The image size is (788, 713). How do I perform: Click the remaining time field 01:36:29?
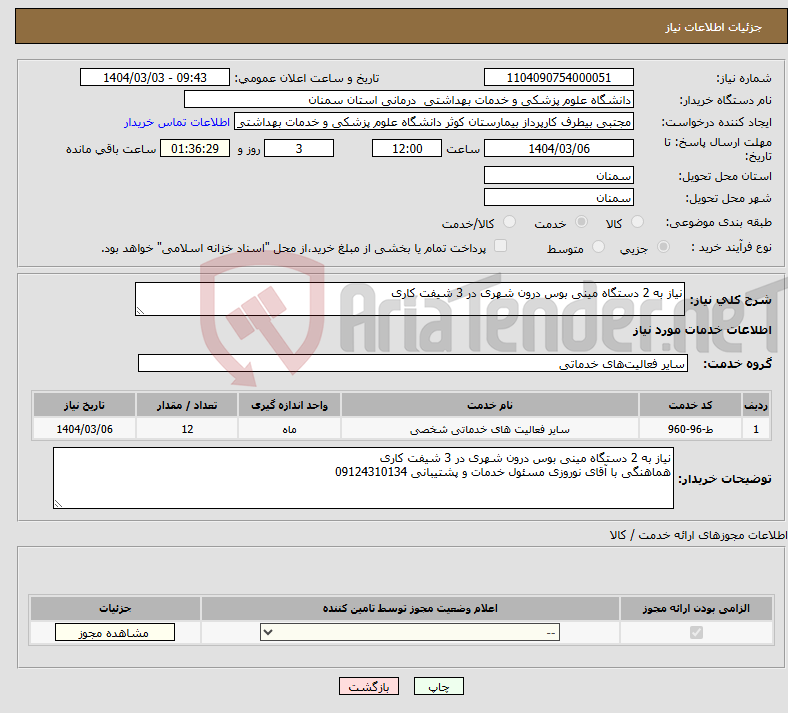(x=195, y=149)
